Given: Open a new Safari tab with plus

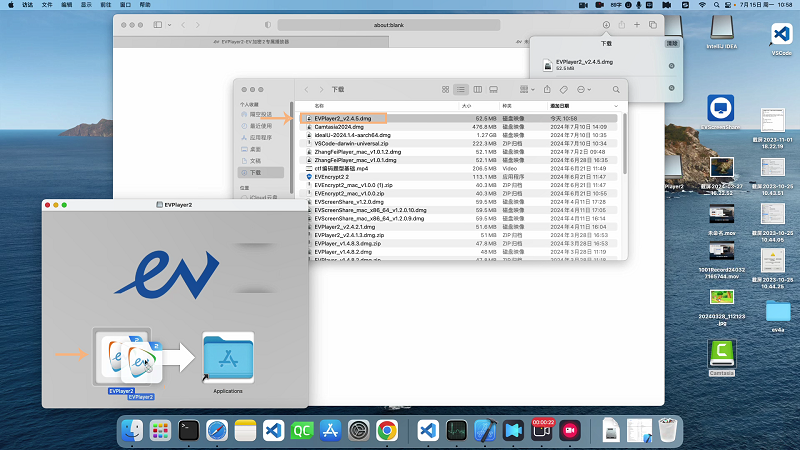Looking at the screenshot, I should [637, 24].
